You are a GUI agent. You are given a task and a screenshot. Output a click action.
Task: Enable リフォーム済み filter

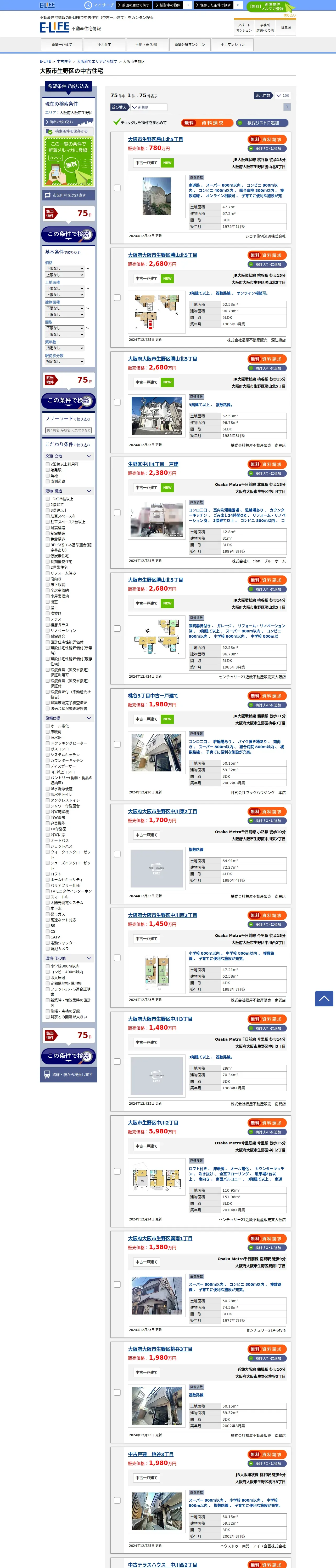coord(48,573)
